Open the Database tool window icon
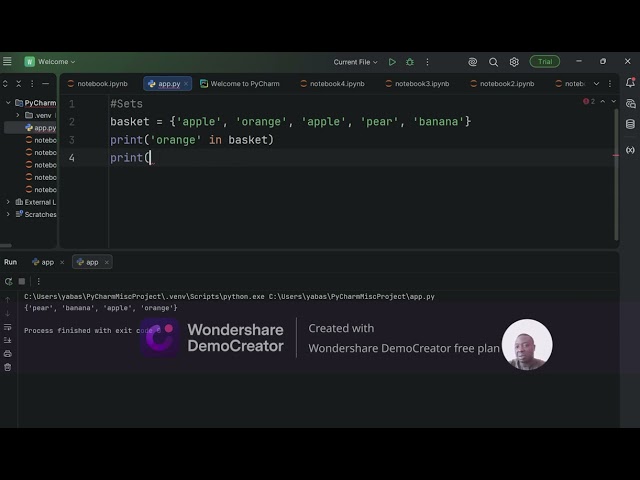 point(630,124)
